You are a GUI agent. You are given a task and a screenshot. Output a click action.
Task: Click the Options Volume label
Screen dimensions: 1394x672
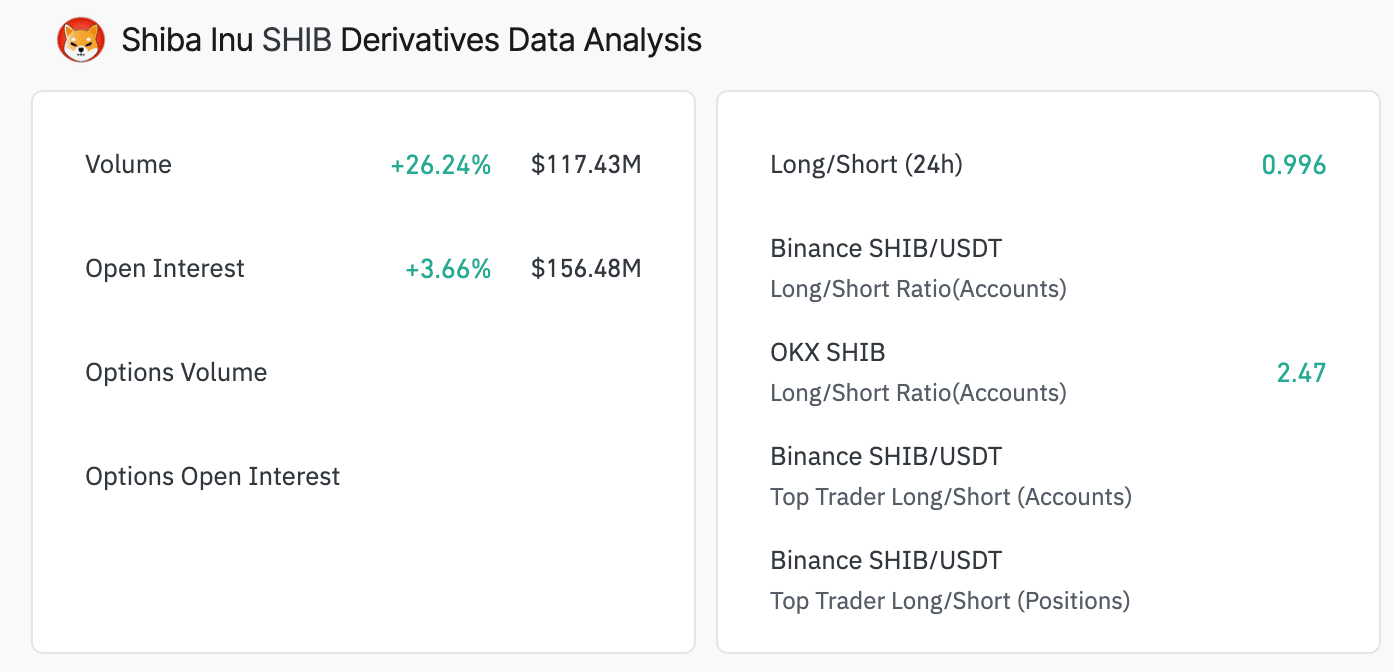point(176,373)
